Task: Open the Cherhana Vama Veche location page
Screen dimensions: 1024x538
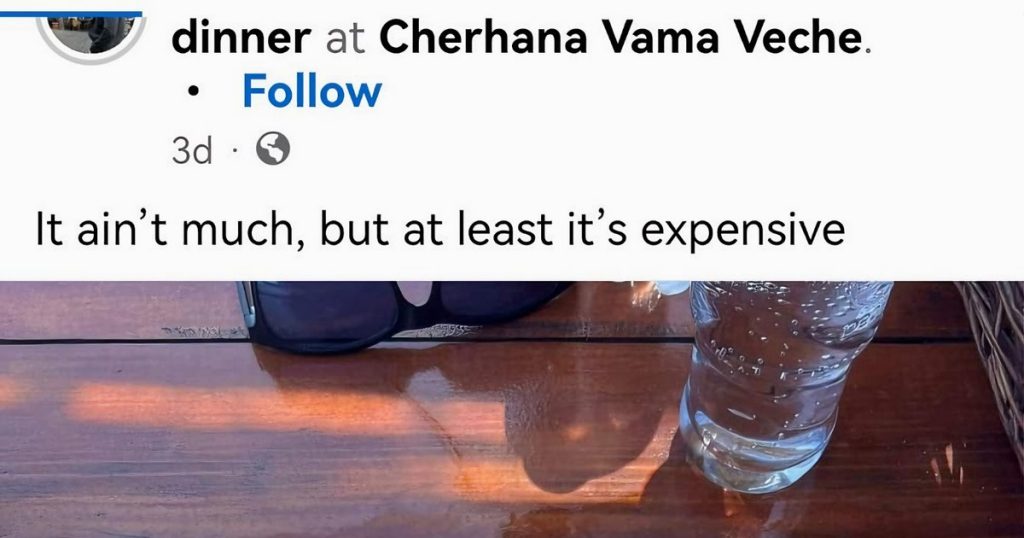Action: [621, 38]
